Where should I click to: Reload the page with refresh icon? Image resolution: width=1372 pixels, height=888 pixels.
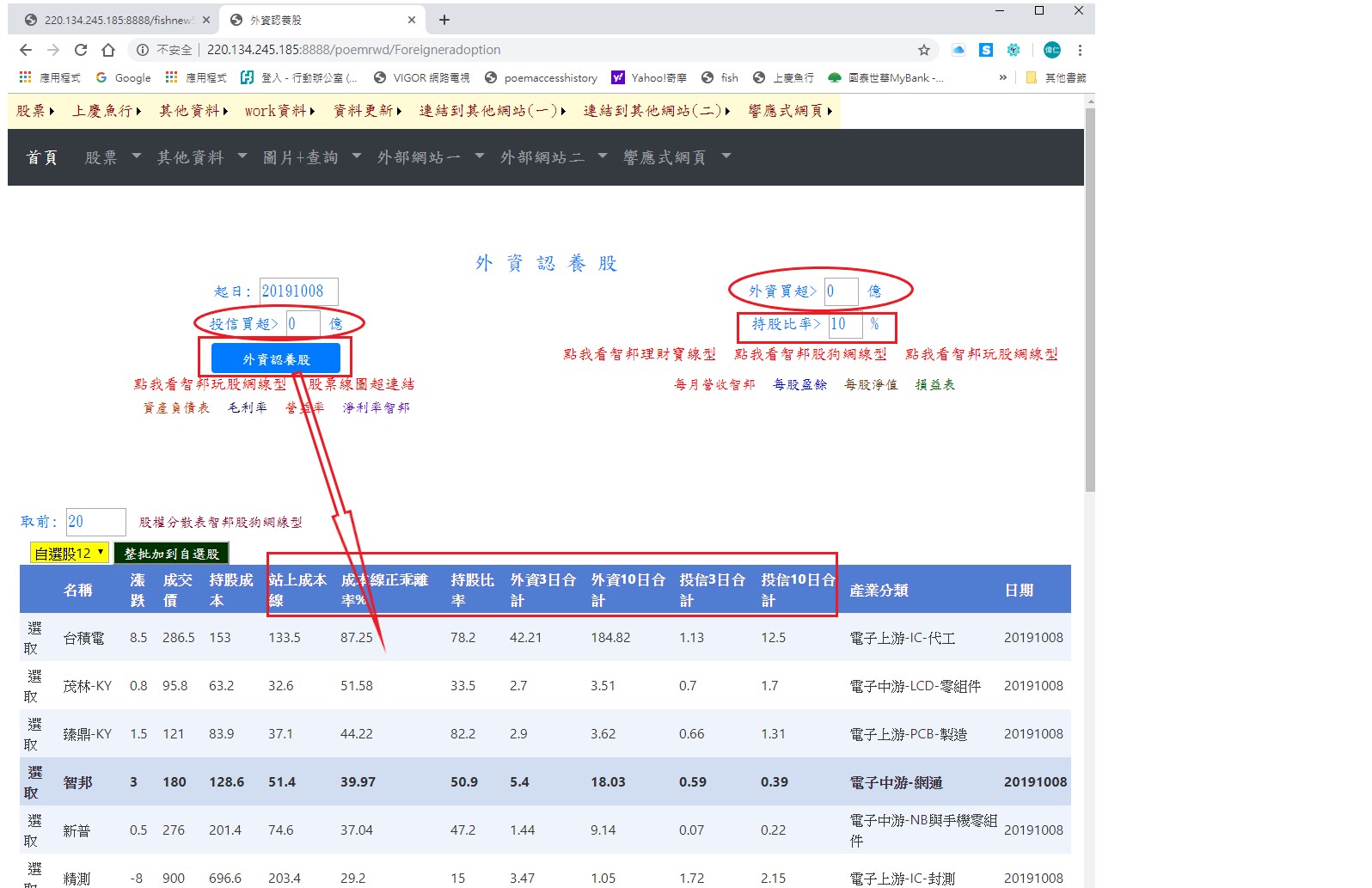tap(81, 50)
